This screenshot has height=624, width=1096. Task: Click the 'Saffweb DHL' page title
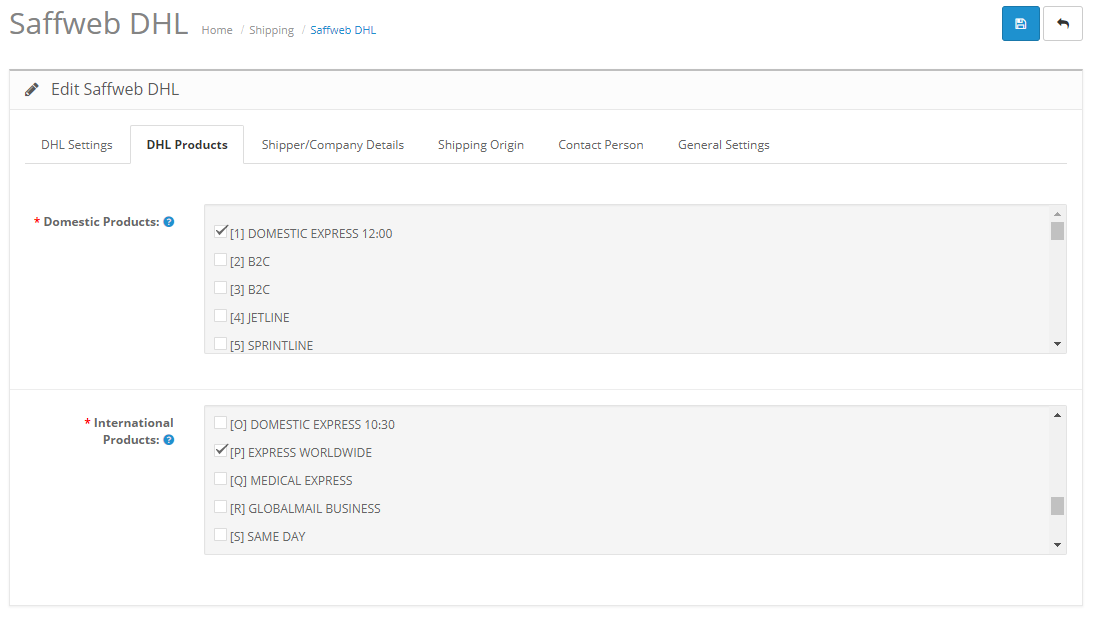[99, 24]
